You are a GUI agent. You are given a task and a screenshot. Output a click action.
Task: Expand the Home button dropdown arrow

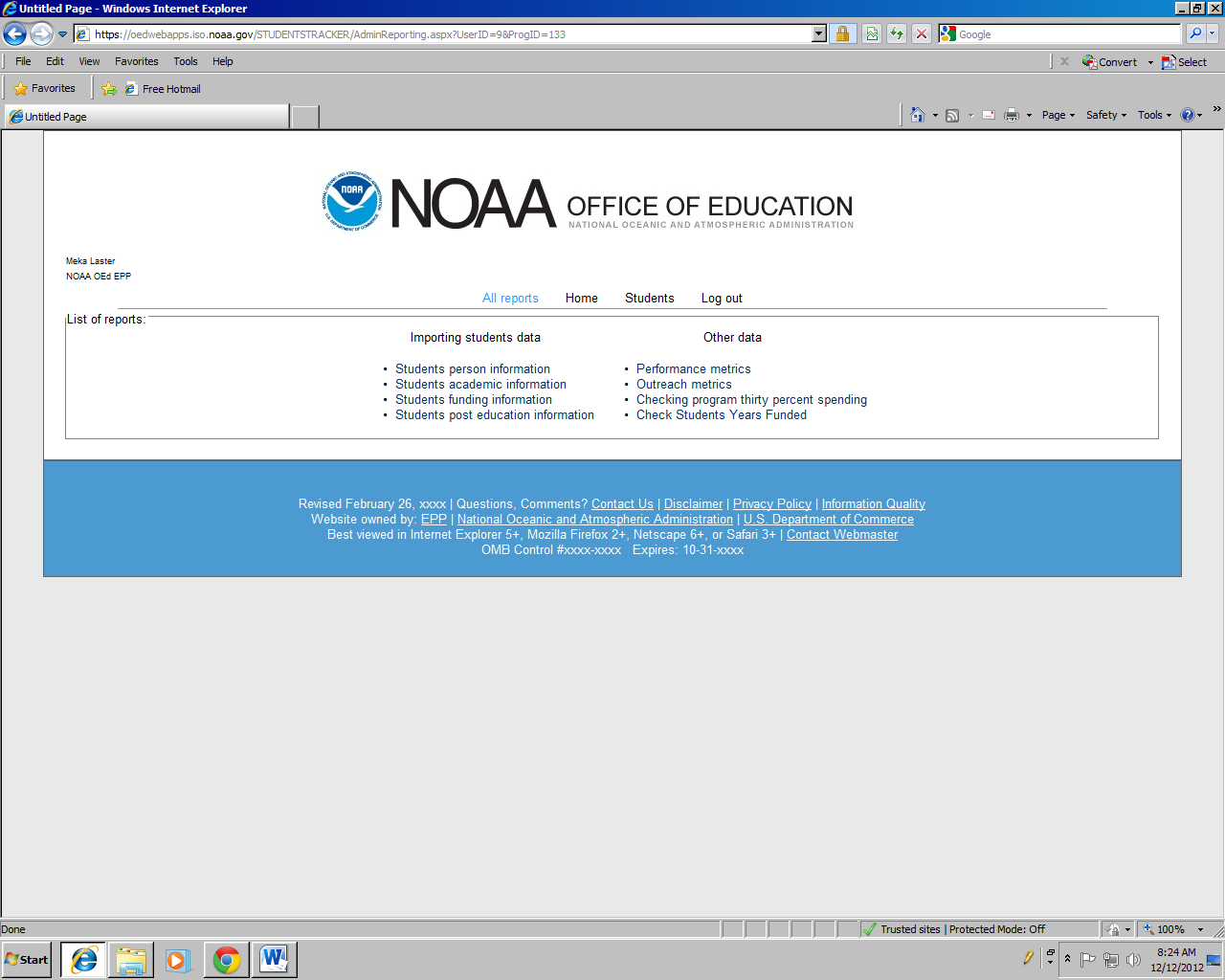tap(935, 115)
